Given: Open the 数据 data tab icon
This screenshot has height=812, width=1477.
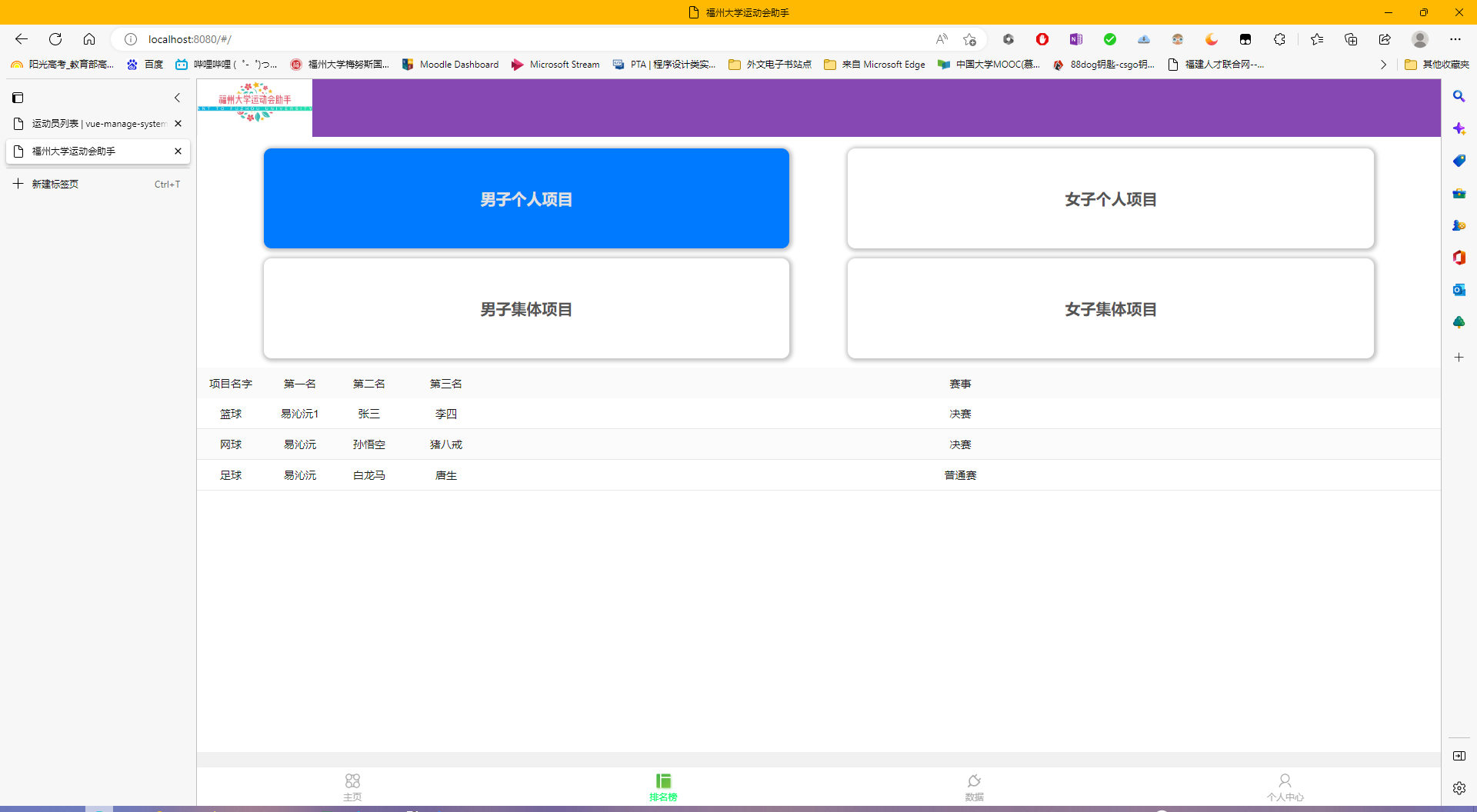Looking at the screenshot, I should click(974, 781).
